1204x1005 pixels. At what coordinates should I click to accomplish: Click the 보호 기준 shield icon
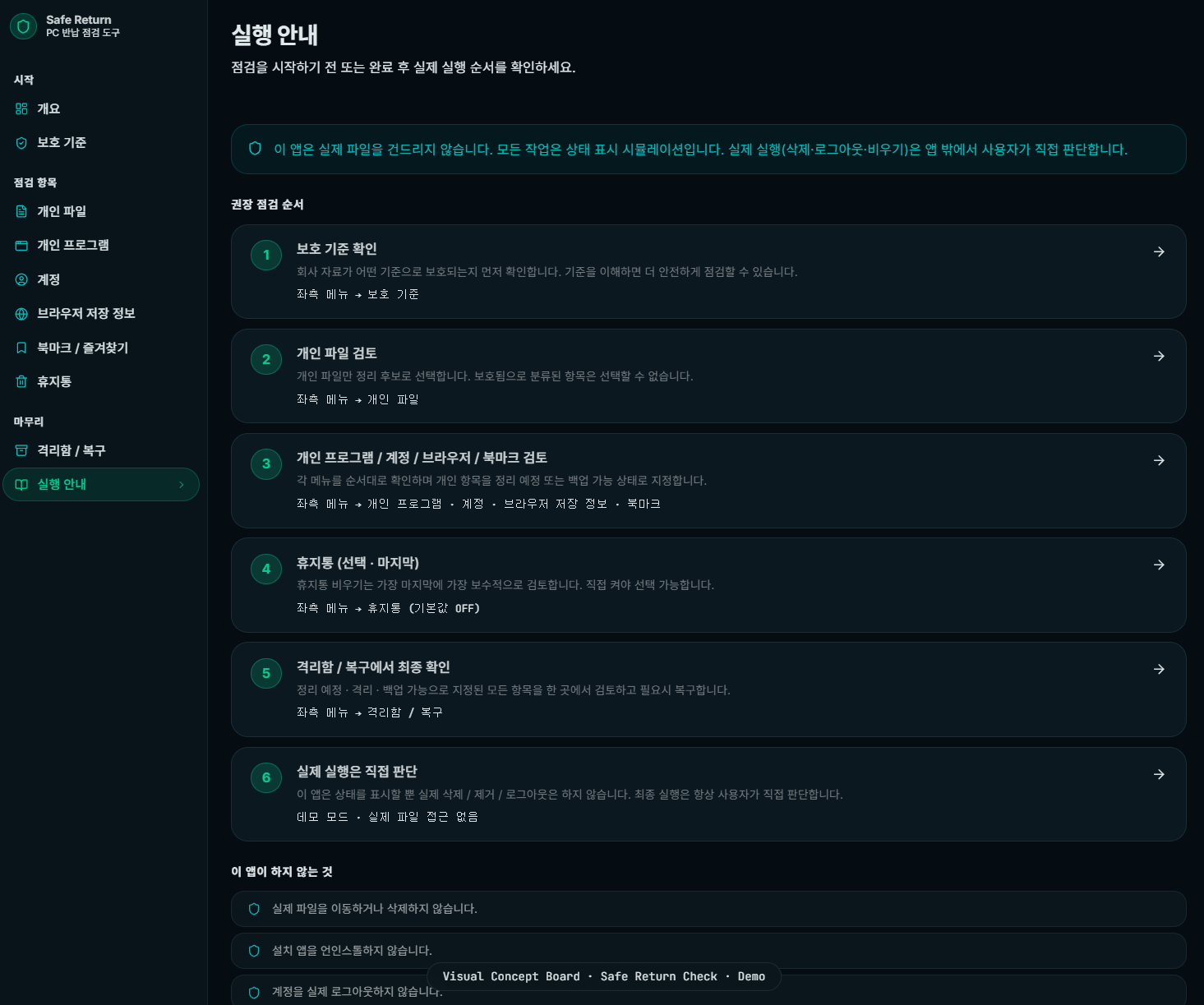tap(21, 143)
